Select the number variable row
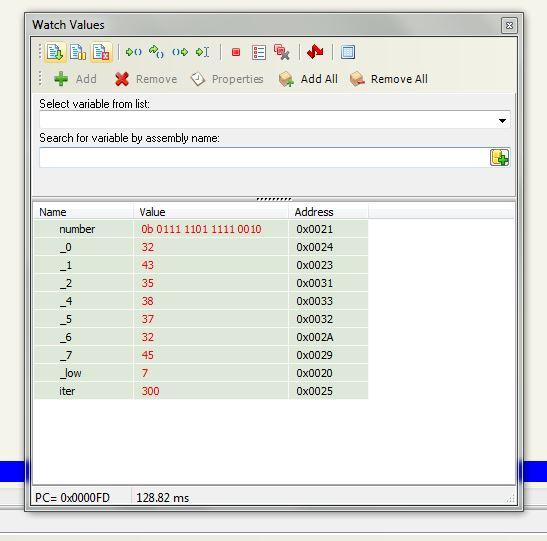Screen dimensions: 547x541 coord(201,229)
